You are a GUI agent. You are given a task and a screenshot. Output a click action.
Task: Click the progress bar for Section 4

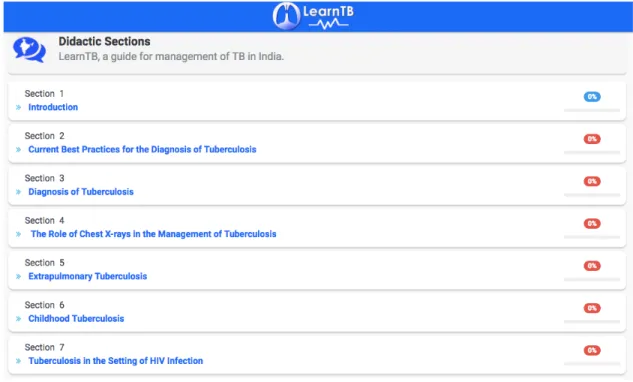pyautogui.click(x=592, y=237)
